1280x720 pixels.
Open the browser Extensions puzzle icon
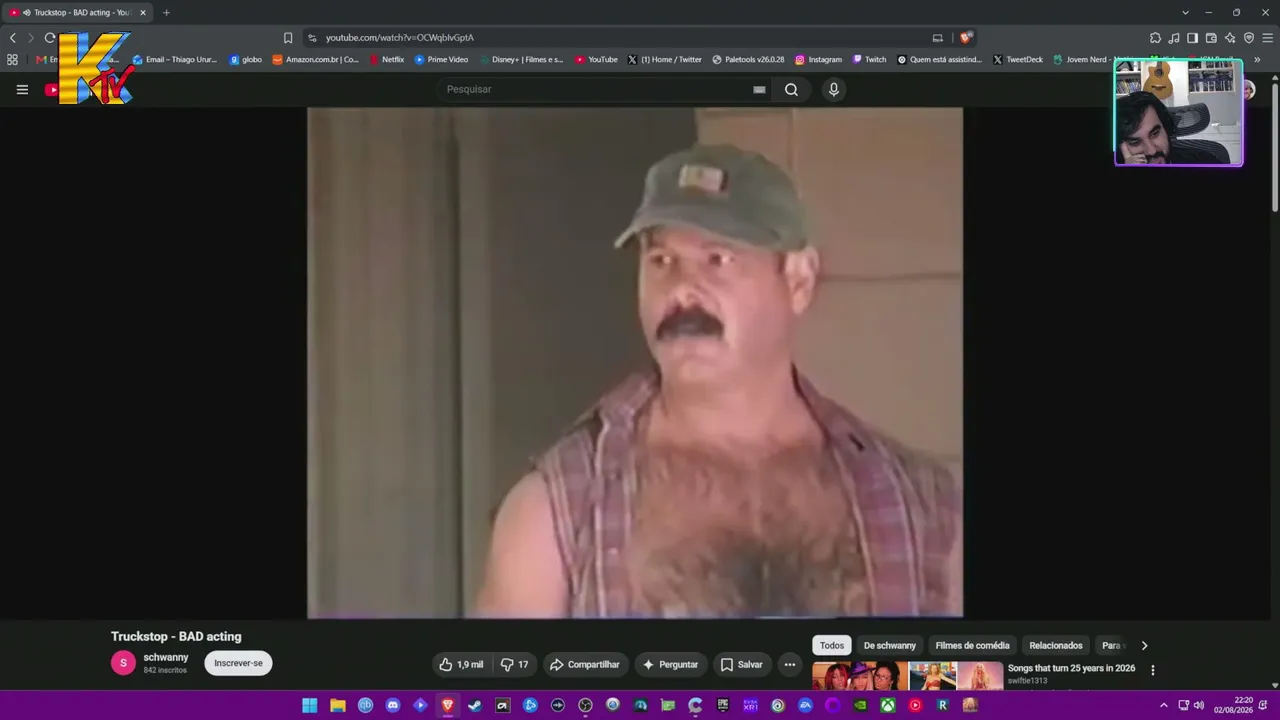pyautogui.click(x=1155, y=38)
